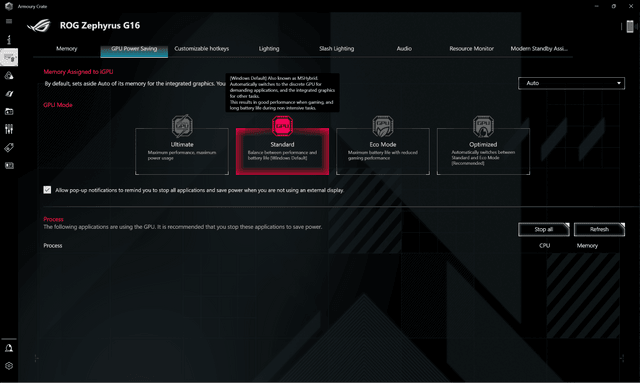Toggle the pop-up notifications checkbox
640x383 pixels.
coord(47,190)
